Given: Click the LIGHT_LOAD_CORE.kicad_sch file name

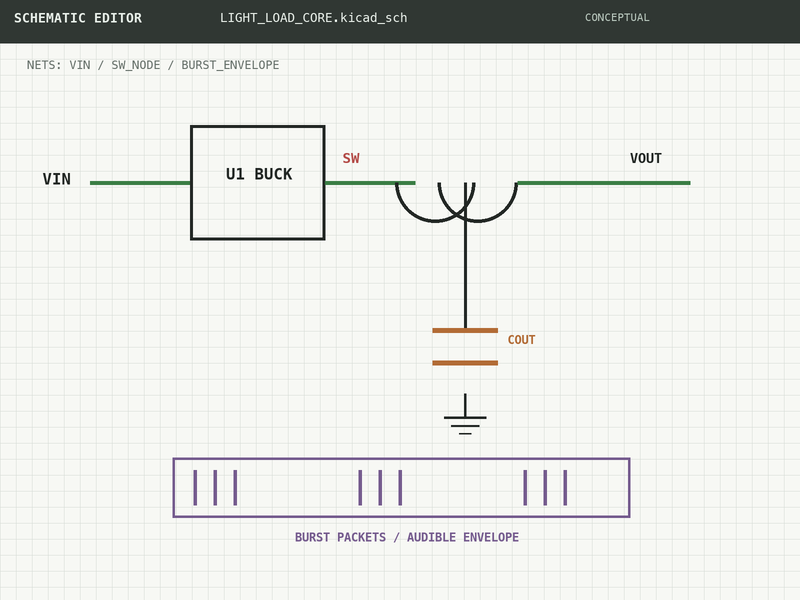Looking at the screenshot, I should pos(314,18).
